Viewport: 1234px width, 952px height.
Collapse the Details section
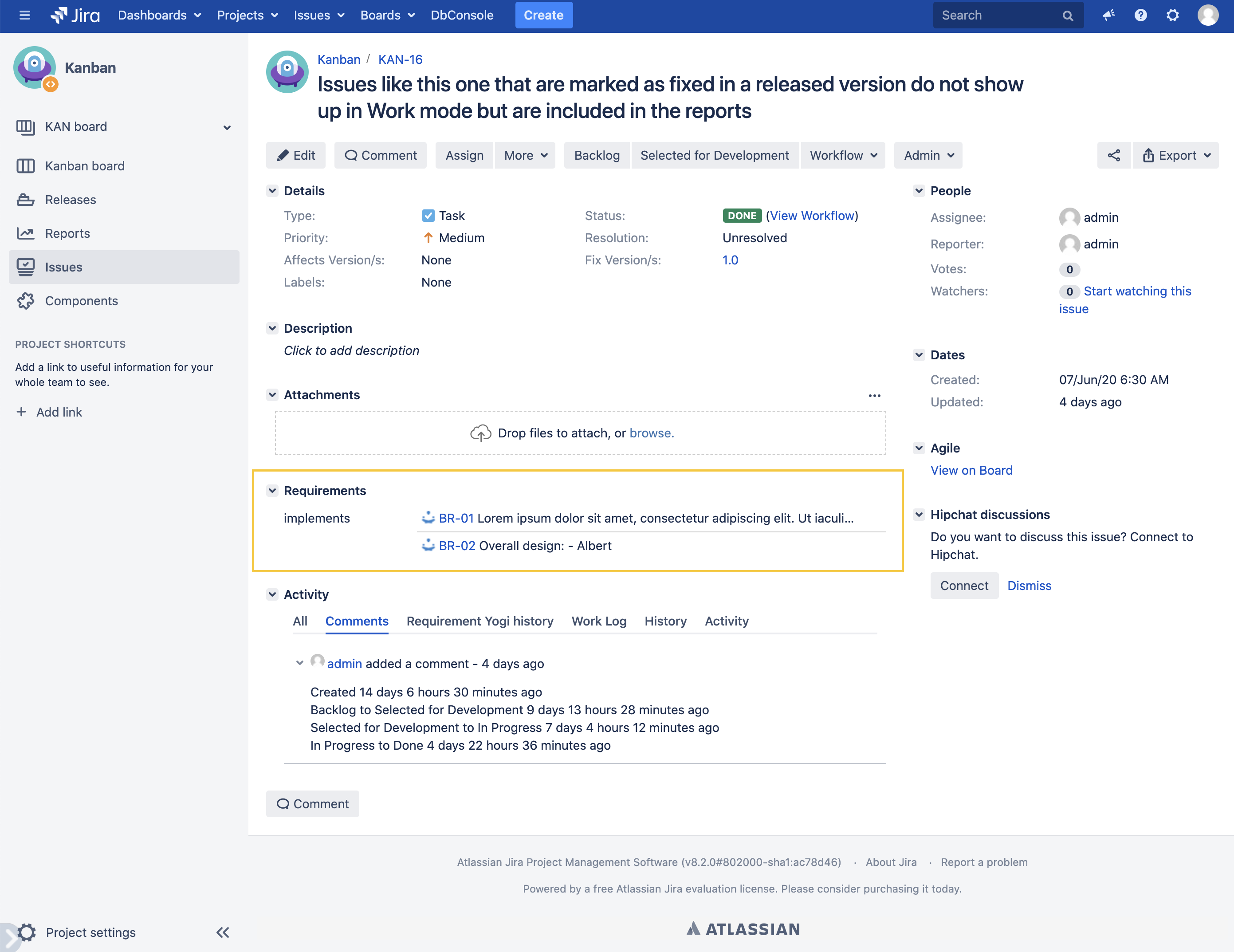(272, 191)
